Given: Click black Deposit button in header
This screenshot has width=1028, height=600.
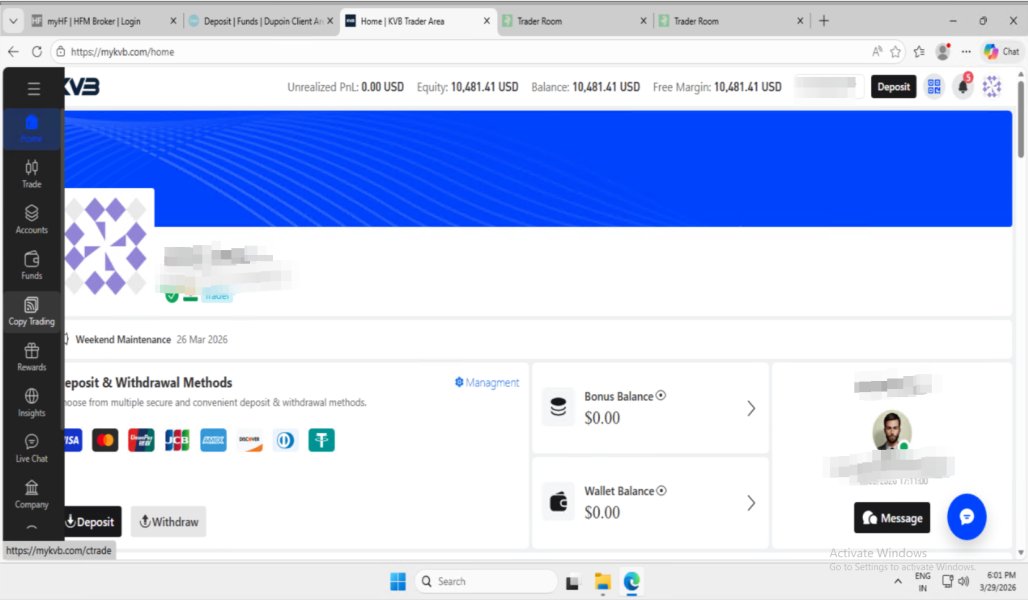Looking at the screenshot, I should tap(893, 87).
